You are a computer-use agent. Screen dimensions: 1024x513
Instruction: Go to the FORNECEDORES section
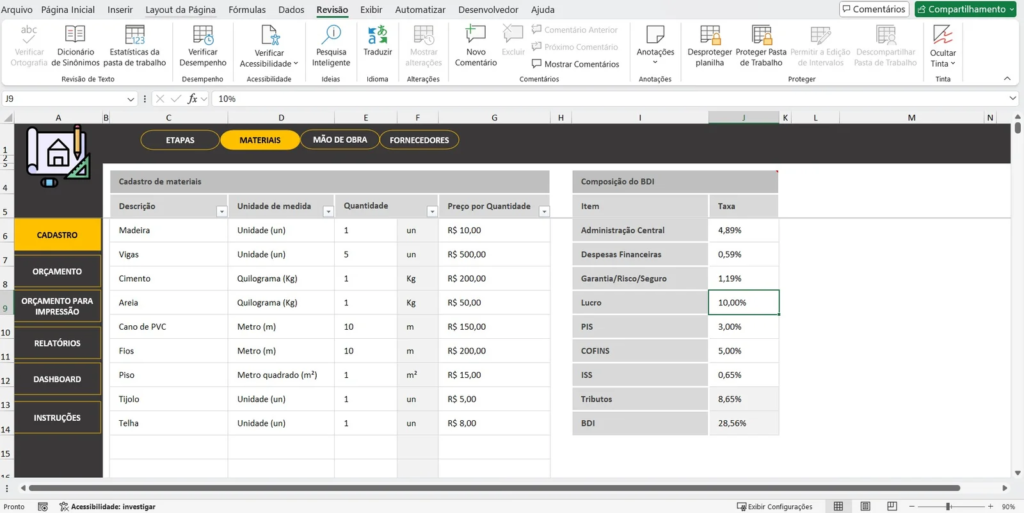click(419, 140)
